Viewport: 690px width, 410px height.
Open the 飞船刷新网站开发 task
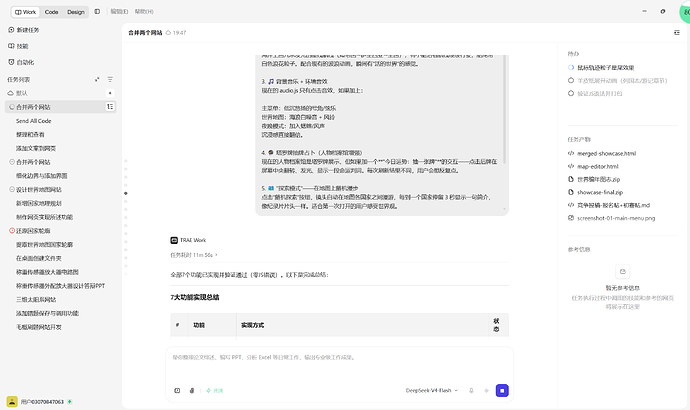coord(39,327)
